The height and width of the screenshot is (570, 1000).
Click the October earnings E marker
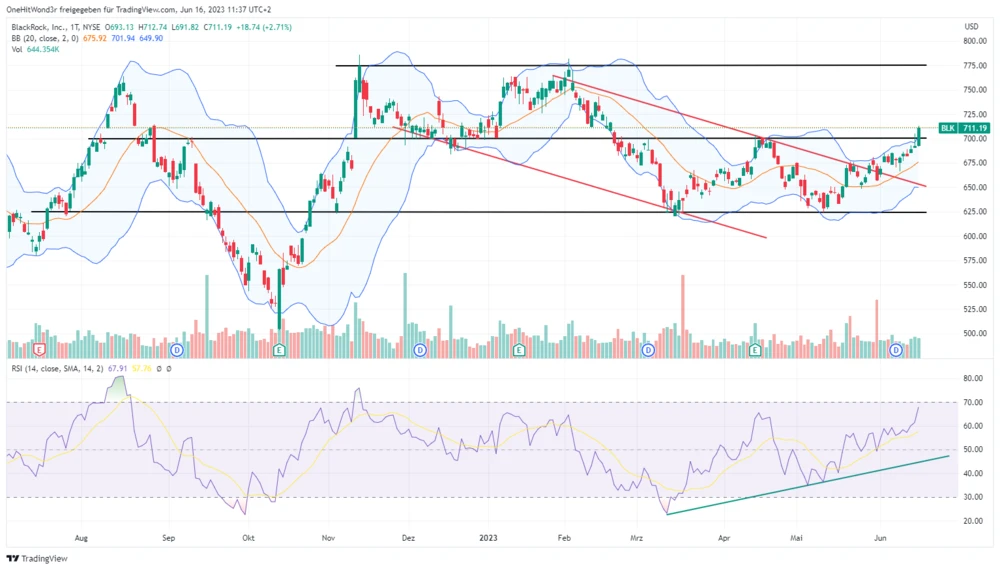click(279, 350)
